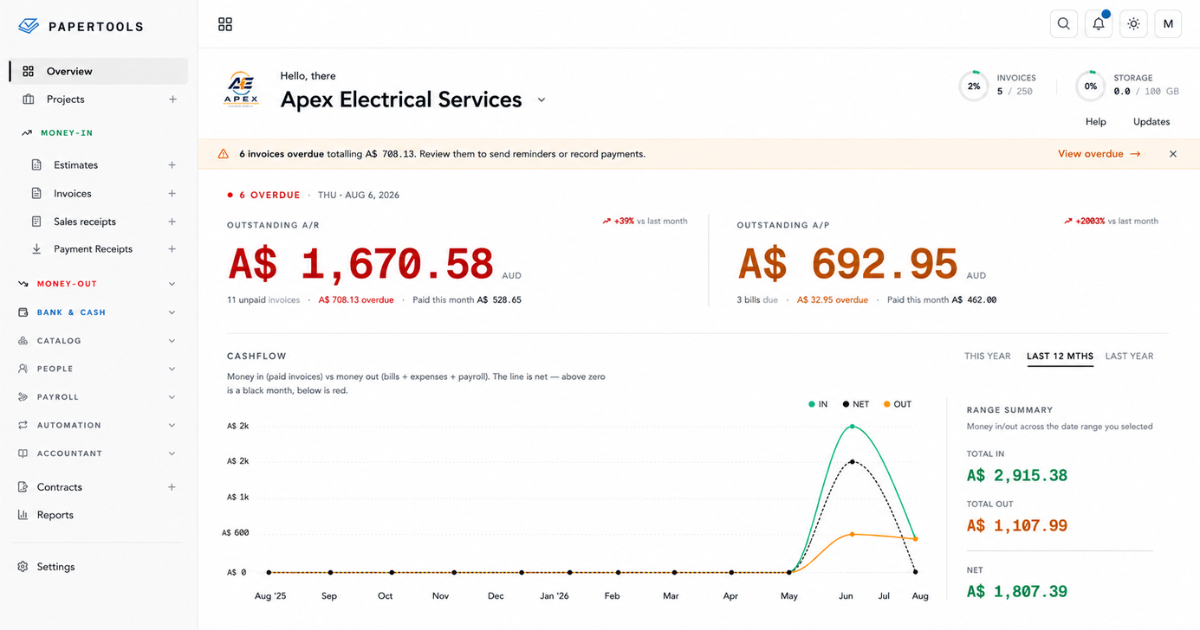The width and height of the screenshot is (1200, 630).
Task: Toggle the IN series in chart legend
Action: (x=818, y=404)
